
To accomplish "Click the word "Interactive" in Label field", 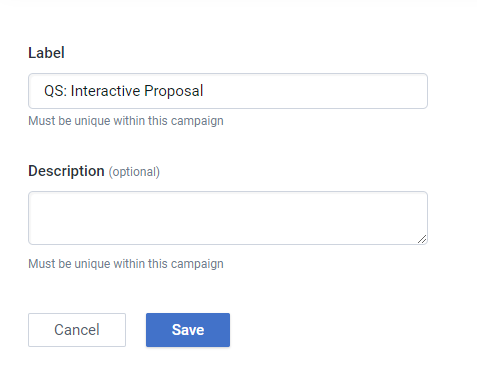I will (x=105, y=91).
